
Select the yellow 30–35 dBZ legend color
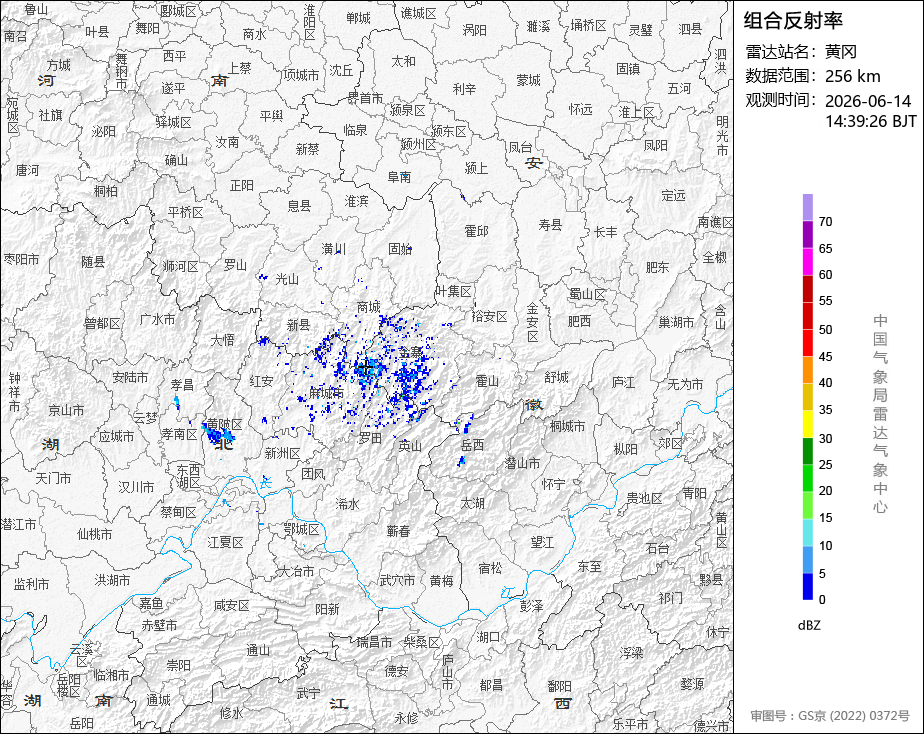click(x=807, y=424)
